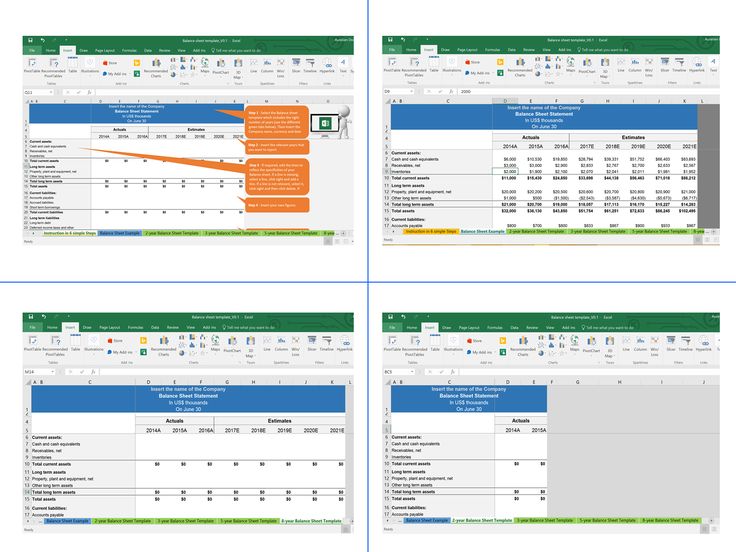The image size is (736, 552).
Task: Open File tab in the orange-callout instructions window
Action: [32, 50]
